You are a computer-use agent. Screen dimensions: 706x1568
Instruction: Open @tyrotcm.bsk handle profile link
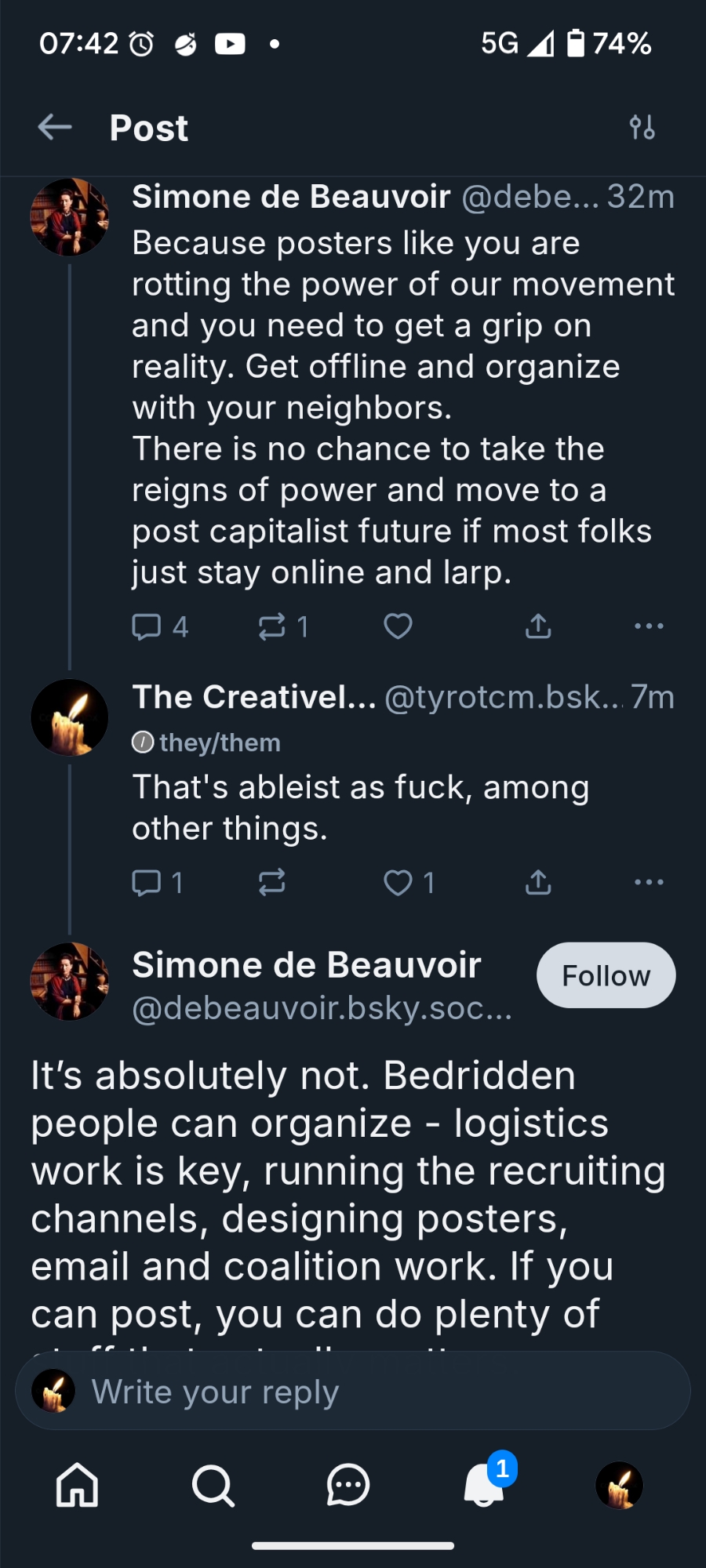504,697
